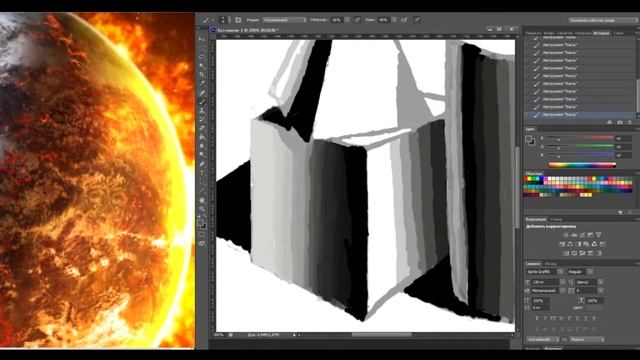The height and width of the screenshot is (360, 640).
Task: Enable airbrush-style build-up
Action: (404, 20)
